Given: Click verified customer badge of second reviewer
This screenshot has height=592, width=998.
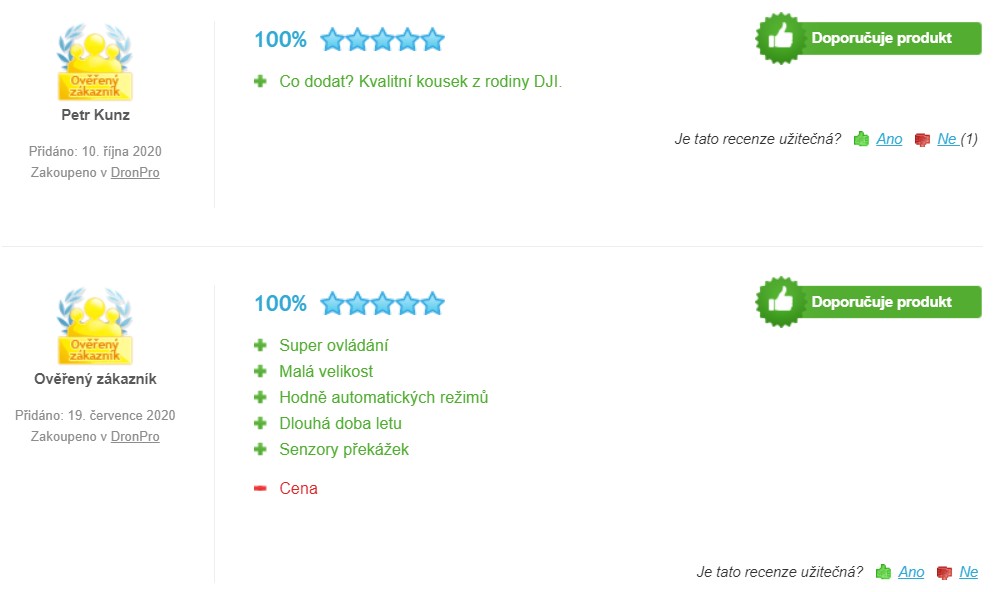Looking at the screenshot, I should pyautogui.click(x=95, y=327).
